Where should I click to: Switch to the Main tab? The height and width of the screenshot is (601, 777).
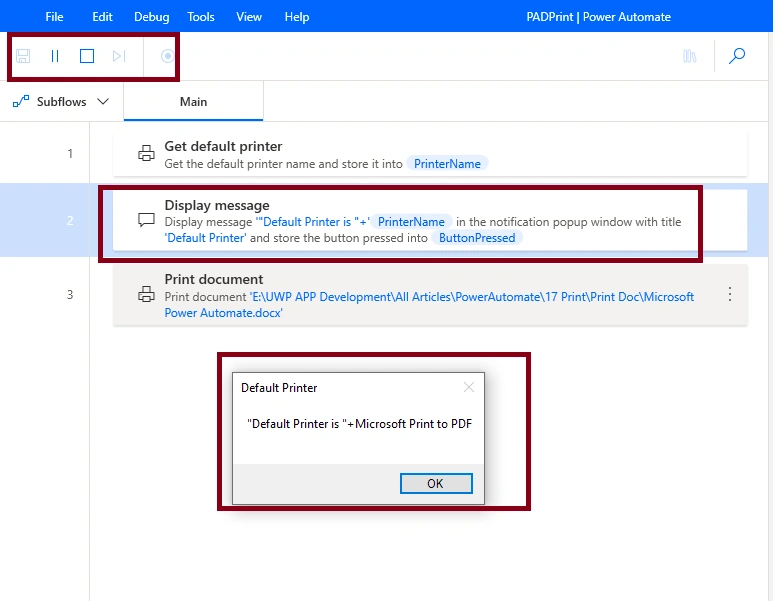pos(193,102)
